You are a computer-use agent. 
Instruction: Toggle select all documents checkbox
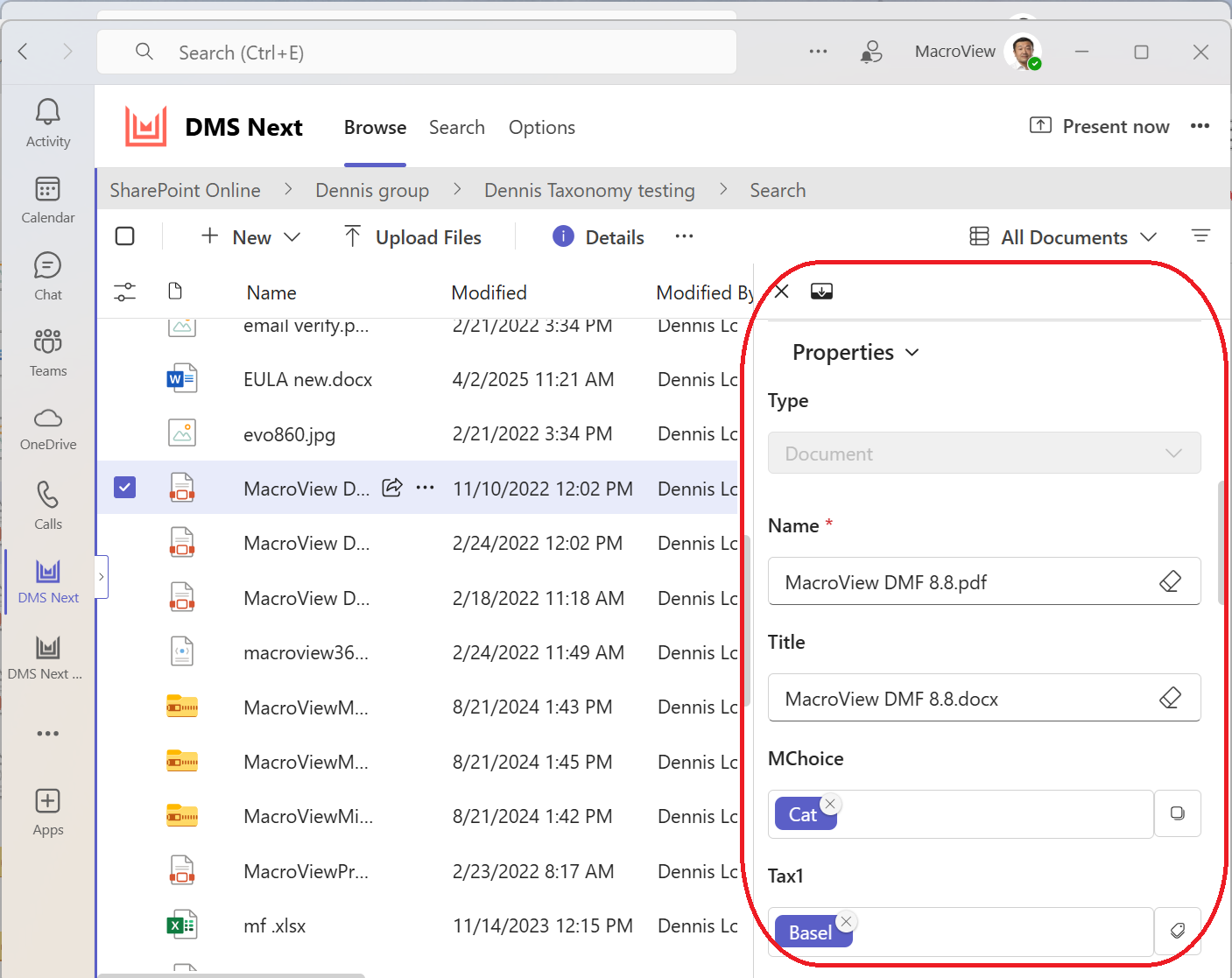click(x=125, y=236)
